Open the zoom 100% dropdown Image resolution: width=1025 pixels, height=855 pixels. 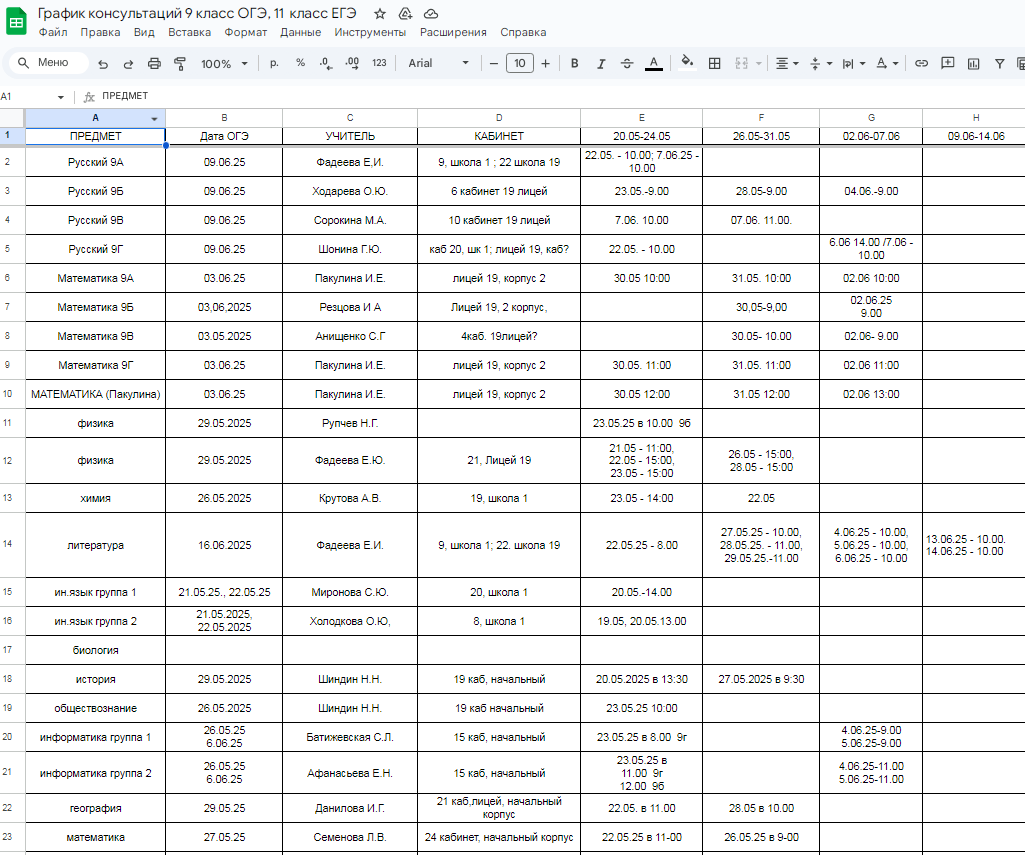tap(224, 63)
